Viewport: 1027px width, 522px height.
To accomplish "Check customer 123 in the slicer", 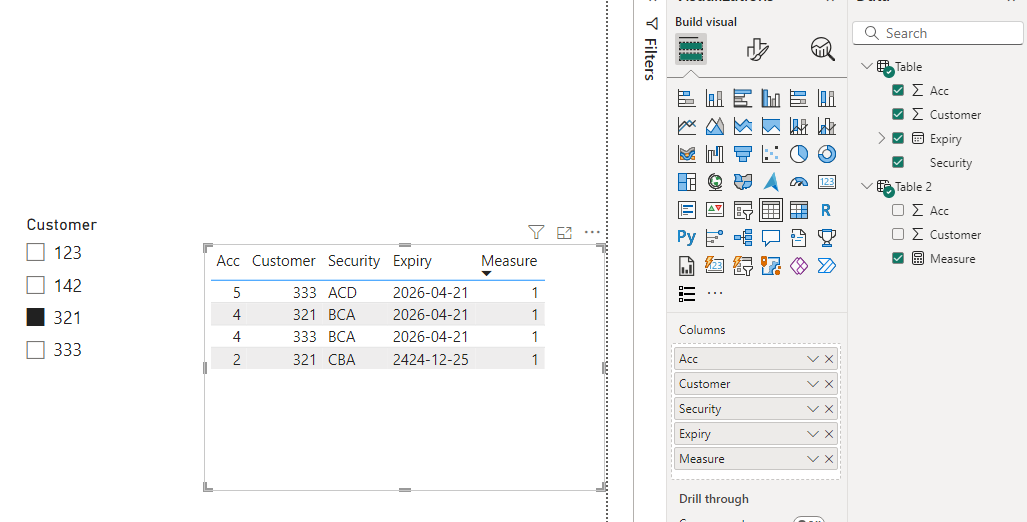I will (x=35, y=252).
